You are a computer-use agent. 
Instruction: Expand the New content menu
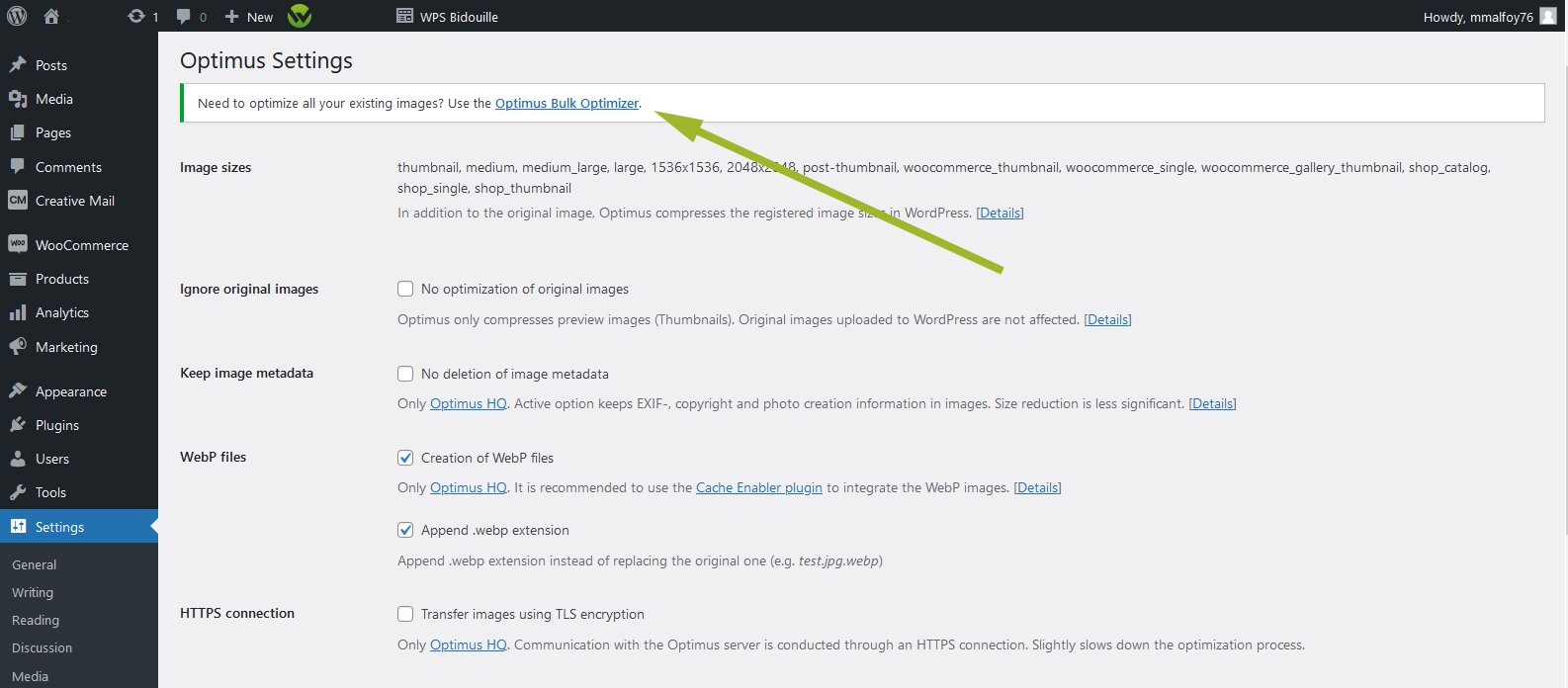click(249, 16)
